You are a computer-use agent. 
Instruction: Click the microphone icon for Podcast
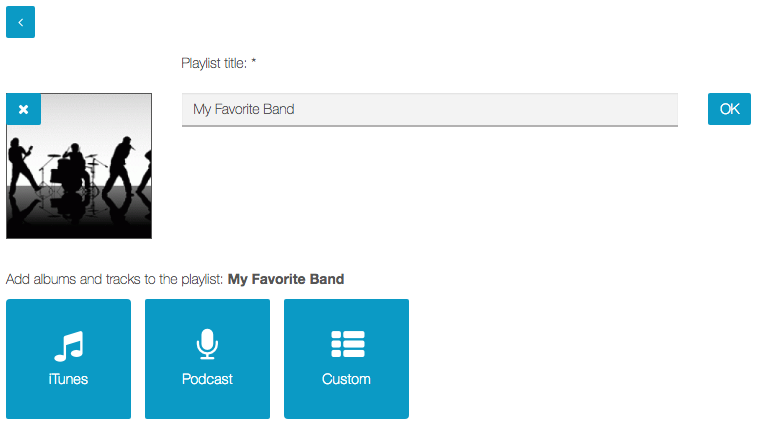pos(207,345)
